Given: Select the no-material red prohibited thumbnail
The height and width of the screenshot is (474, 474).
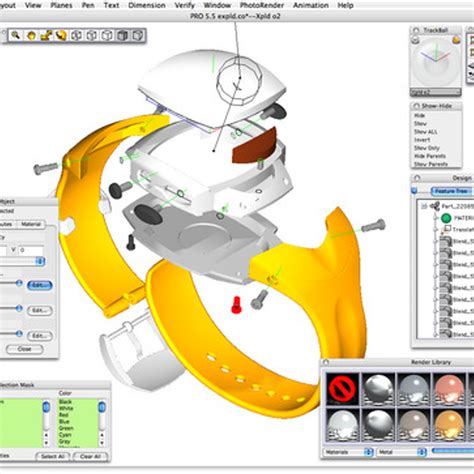Looking at the screenshot, I should click(x=342, y=389).
